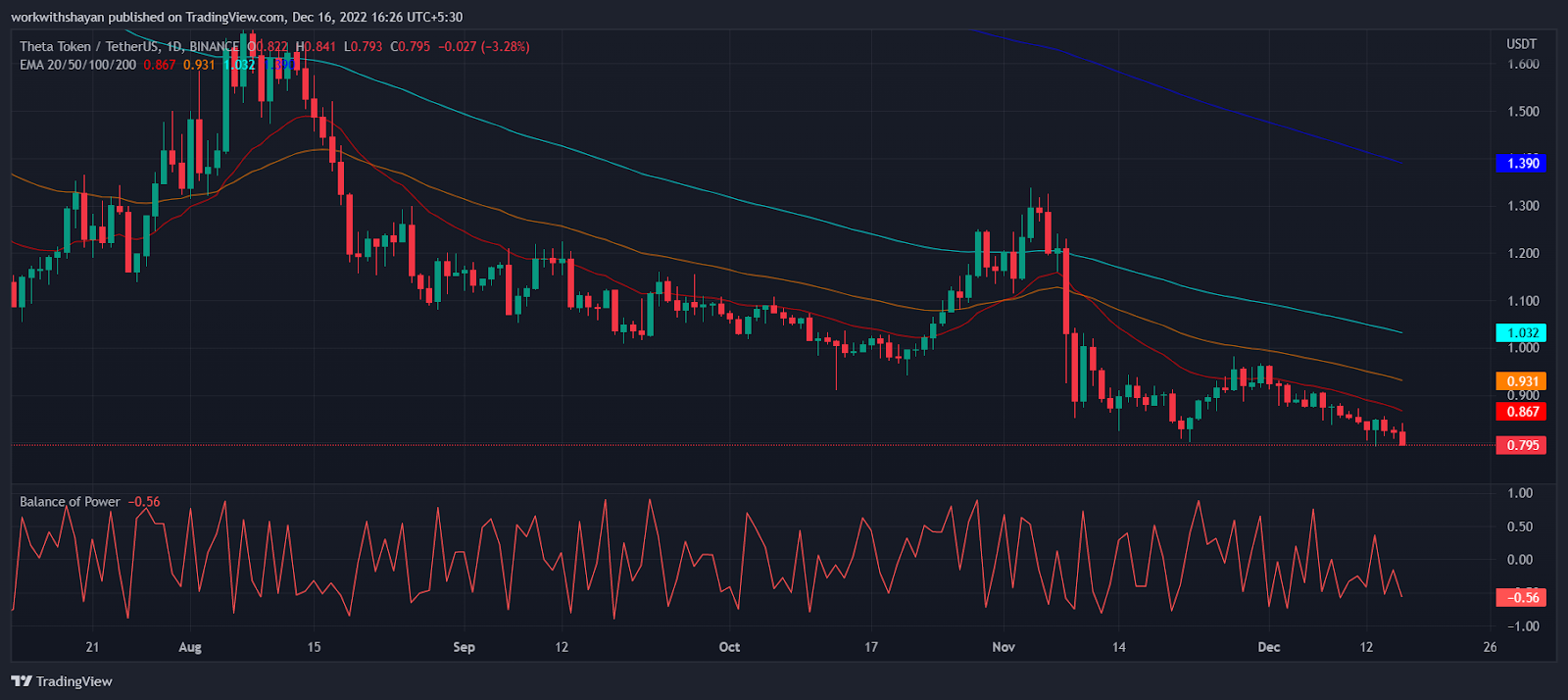Click the Theta Token / TetherUS symbol title

tap(130, 46)
